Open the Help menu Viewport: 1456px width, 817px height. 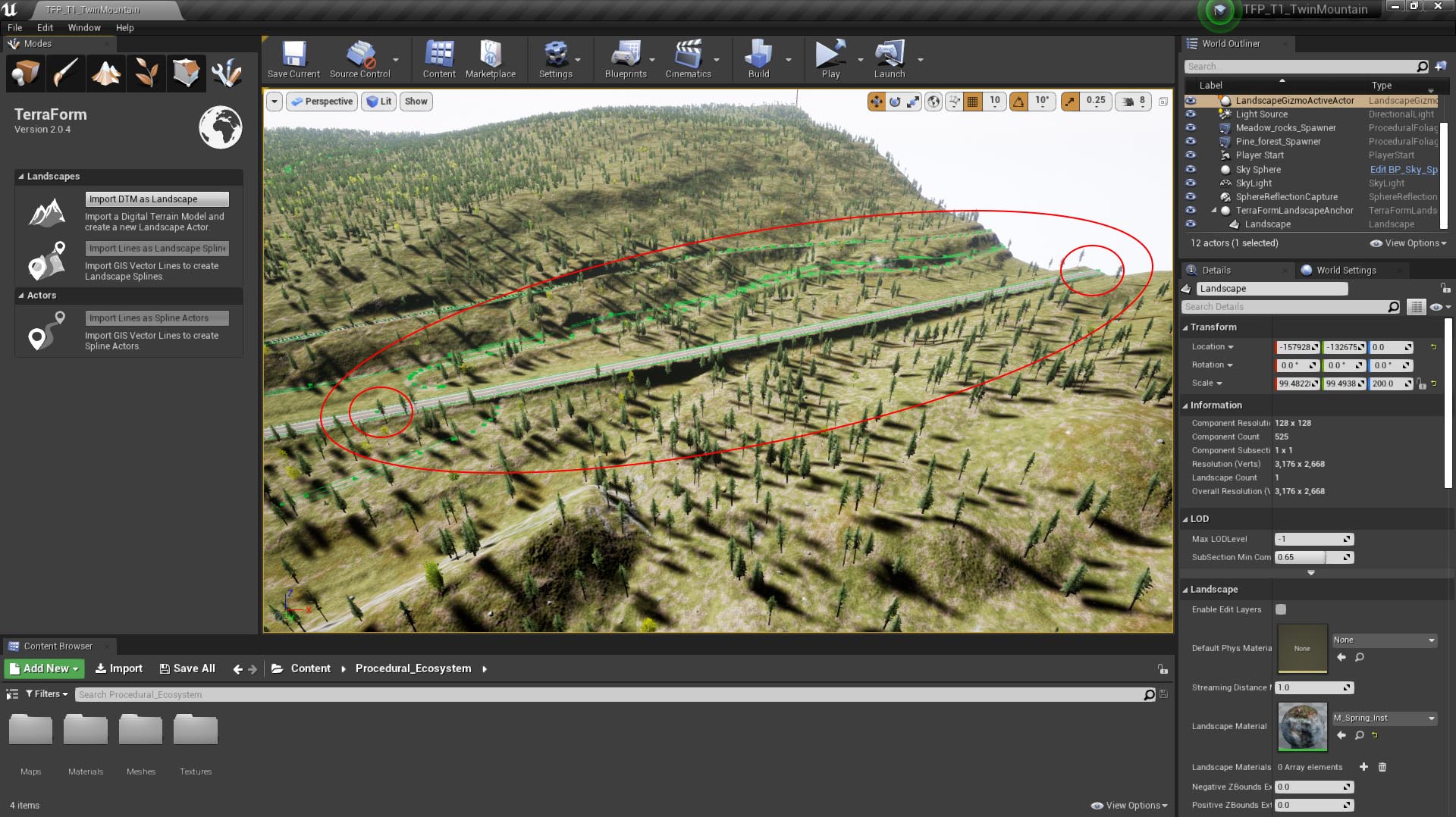point(124,27)
